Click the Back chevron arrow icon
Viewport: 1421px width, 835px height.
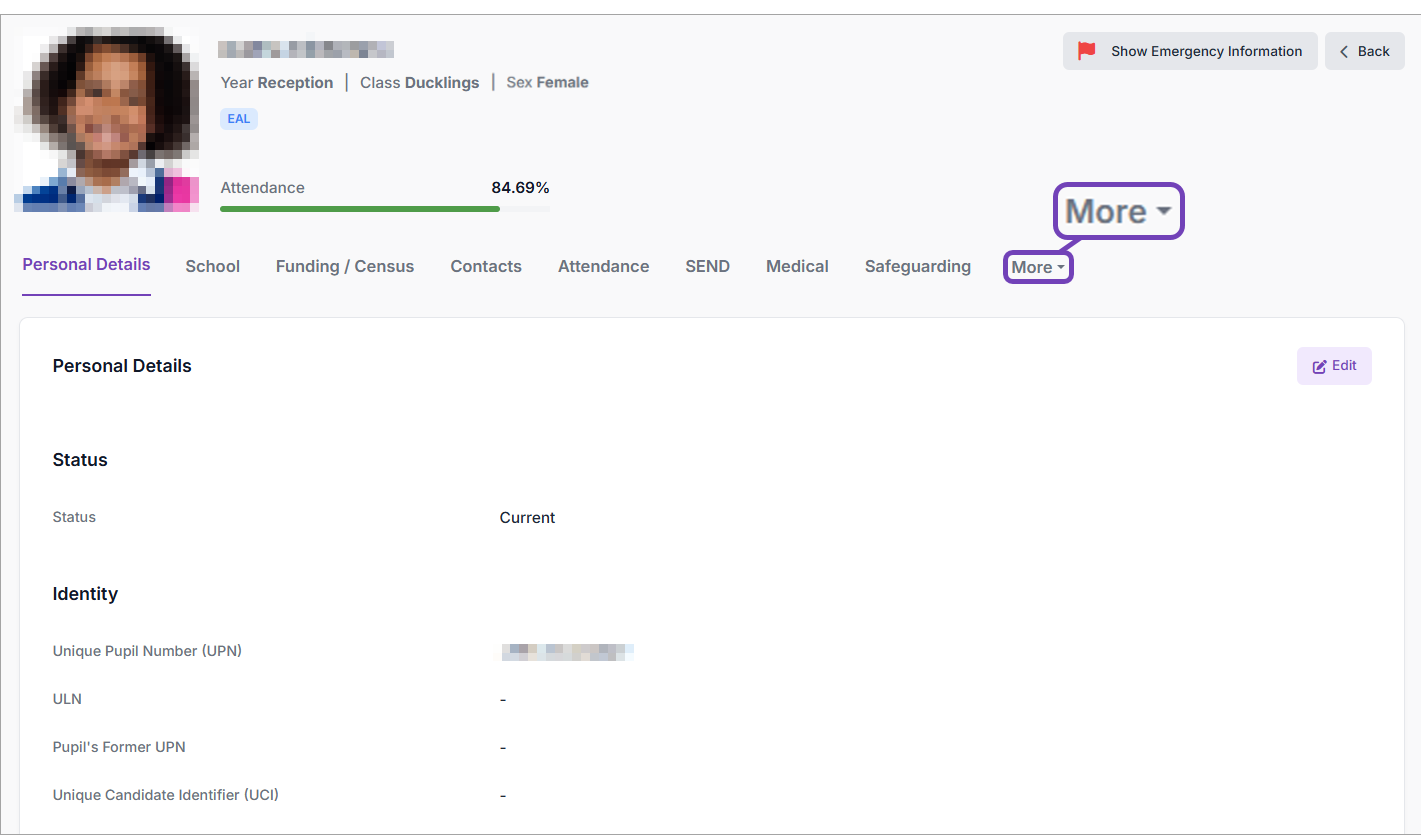point(1345,52)
